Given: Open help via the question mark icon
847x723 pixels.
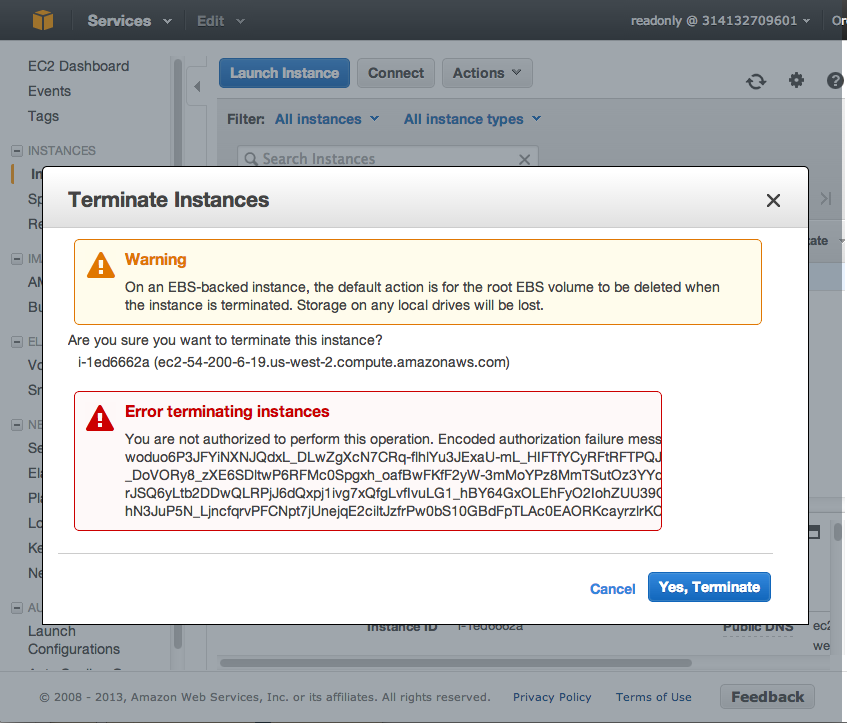Looking at the screenshot, I should [x=835, y=80].
